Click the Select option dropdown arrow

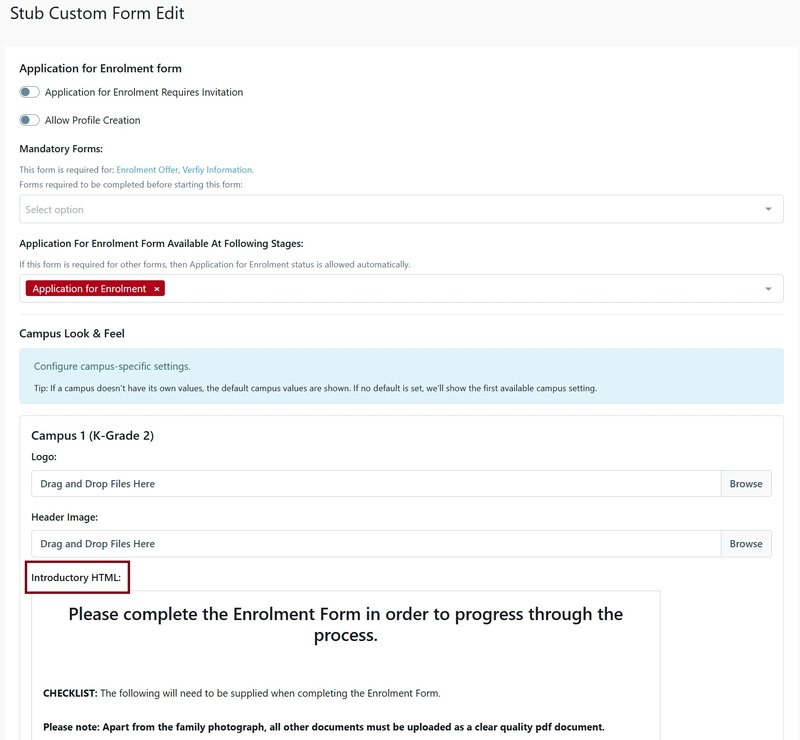pyautogui.click(x=768, y=209)
